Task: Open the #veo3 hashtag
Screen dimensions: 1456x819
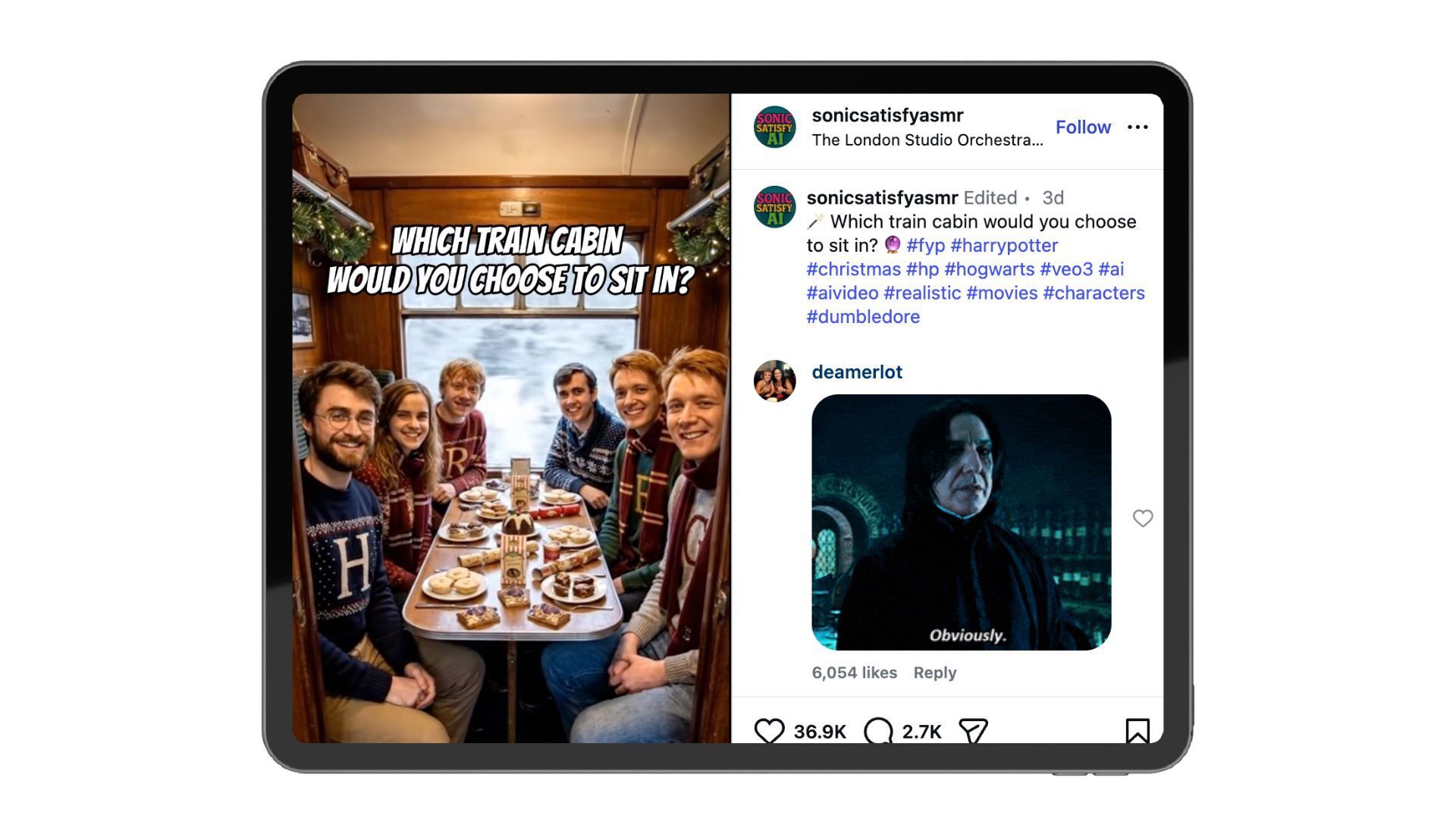Action: (1066, 269)
